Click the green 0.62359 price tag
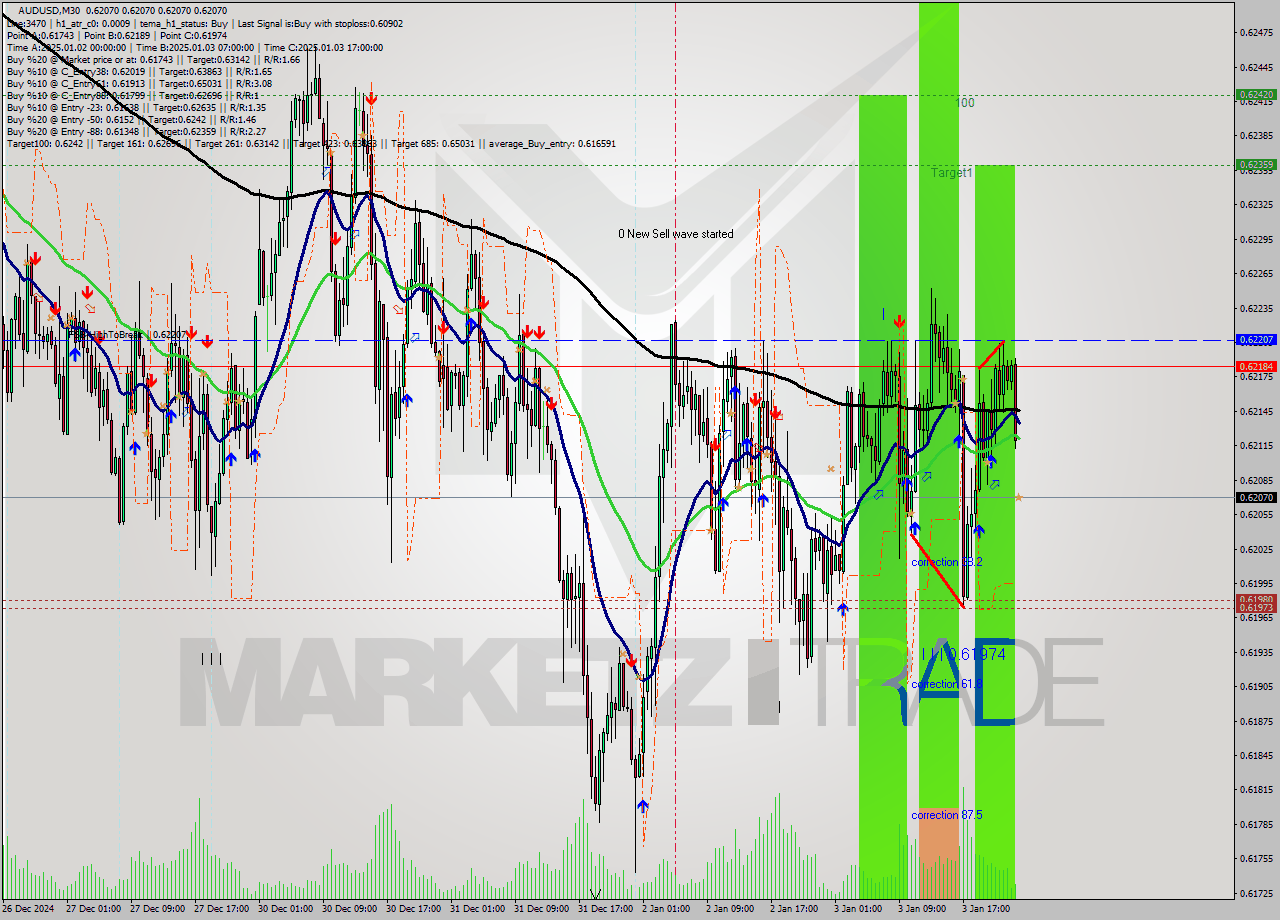1280x920 pixels. coord(1256,164)
